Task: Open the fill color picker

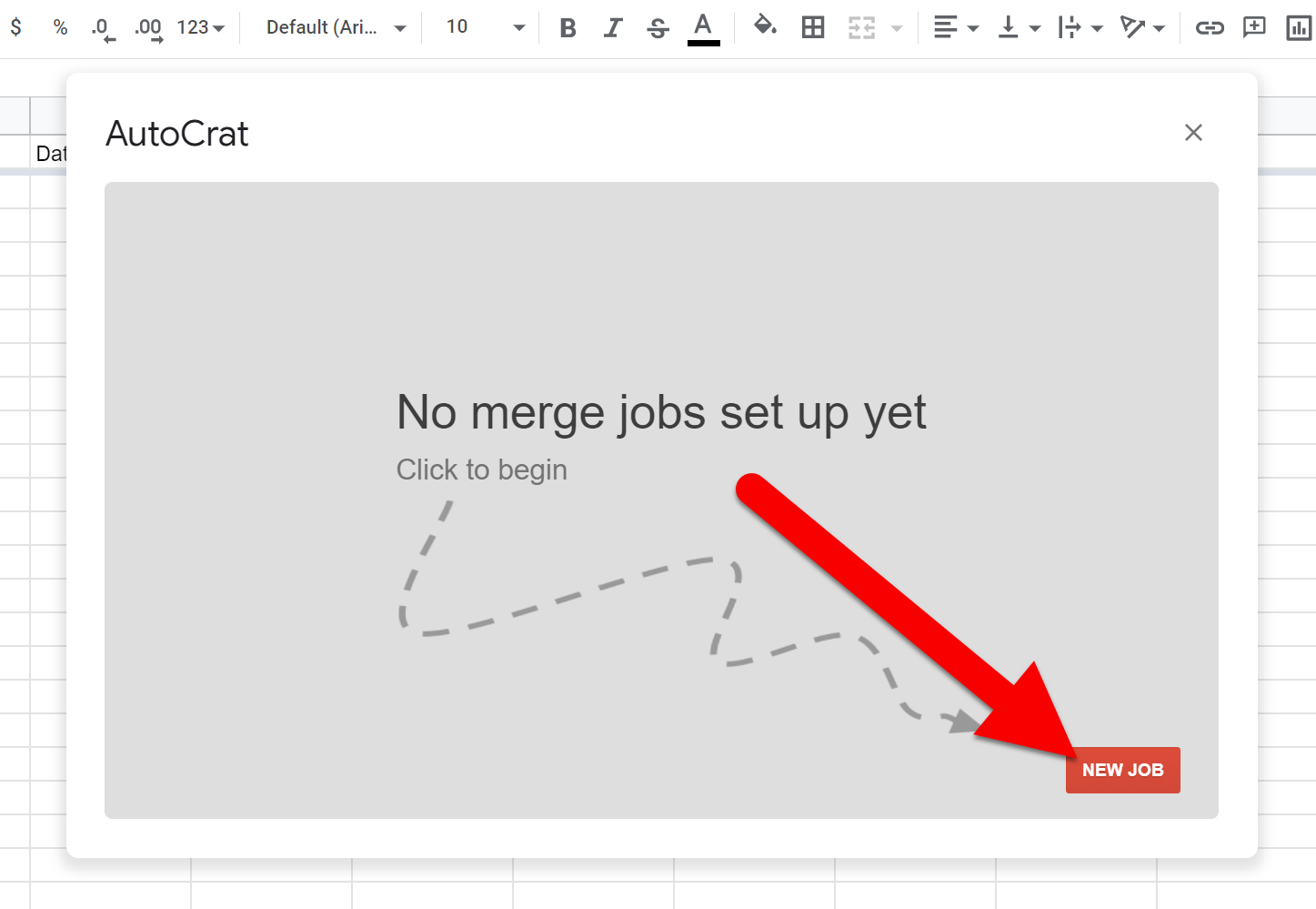Action: tap(766, 26)
